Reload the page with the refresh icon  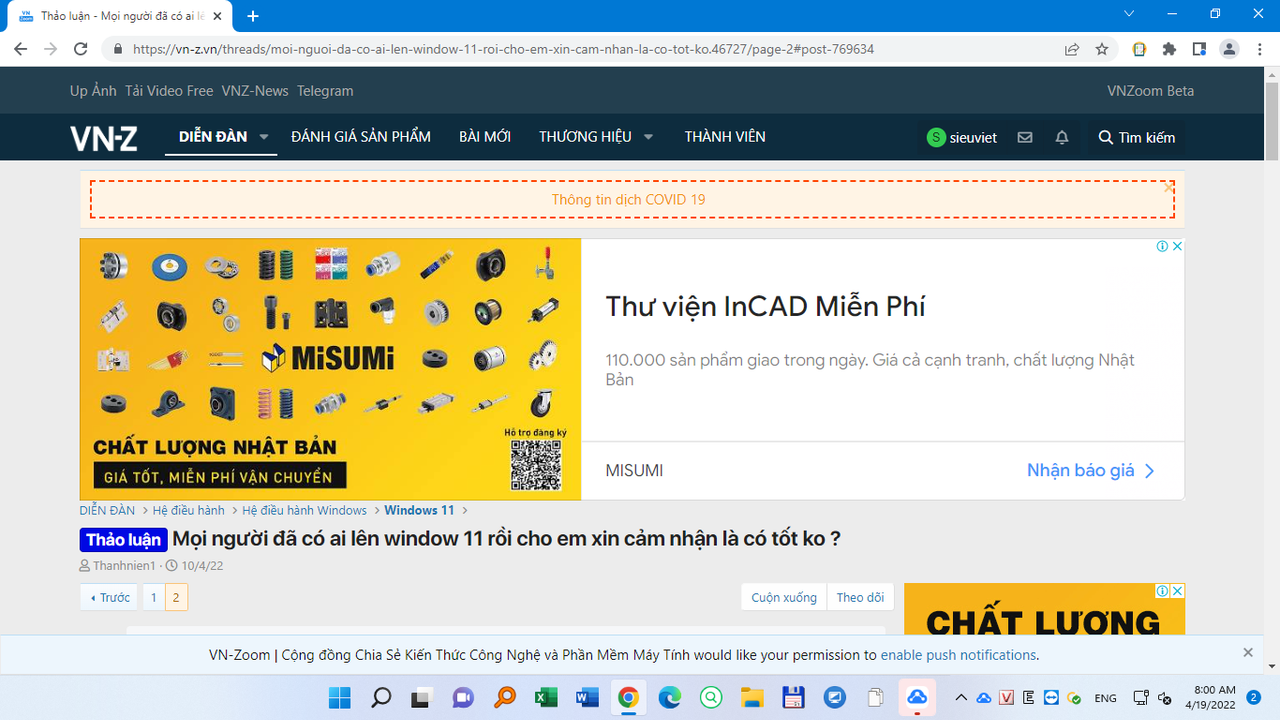pos(82,49)
